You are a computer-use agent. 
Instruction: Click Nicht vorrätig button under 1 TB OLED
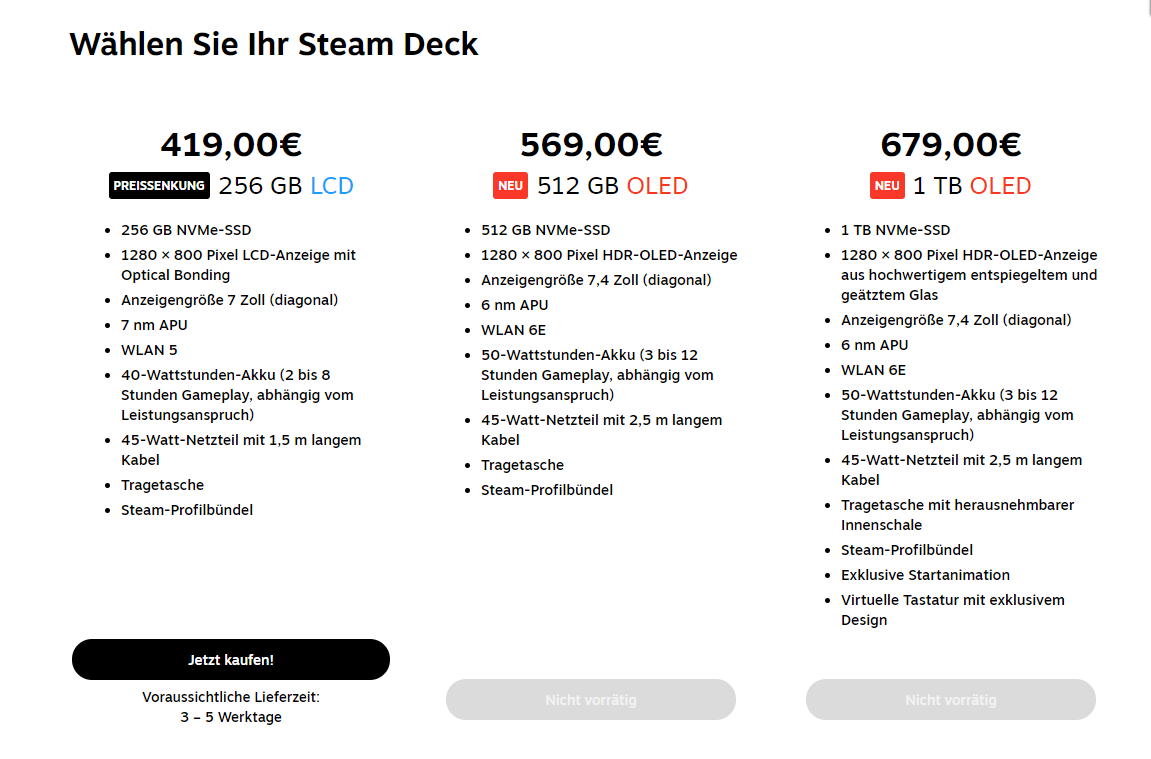click(950, 700)
